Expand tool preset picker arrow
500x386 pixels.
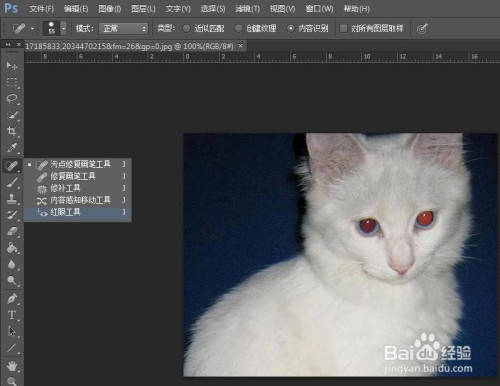(32, 29)
